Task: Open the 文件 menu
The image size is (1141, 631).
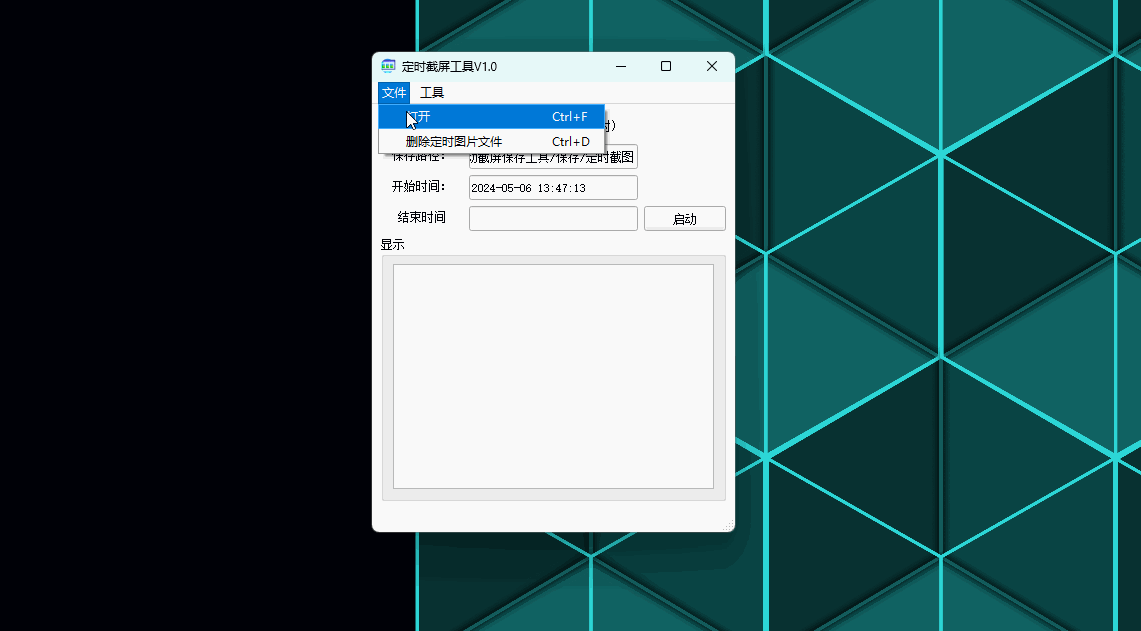Action: point(394,92)
